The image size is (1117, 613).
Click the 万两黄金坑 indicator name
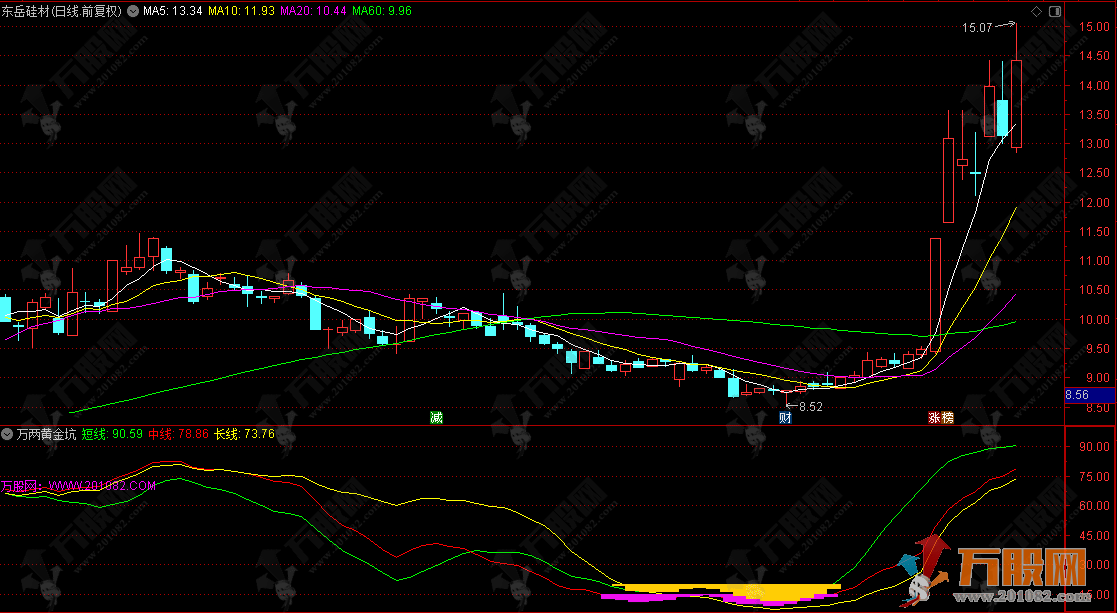click(46, 434)
